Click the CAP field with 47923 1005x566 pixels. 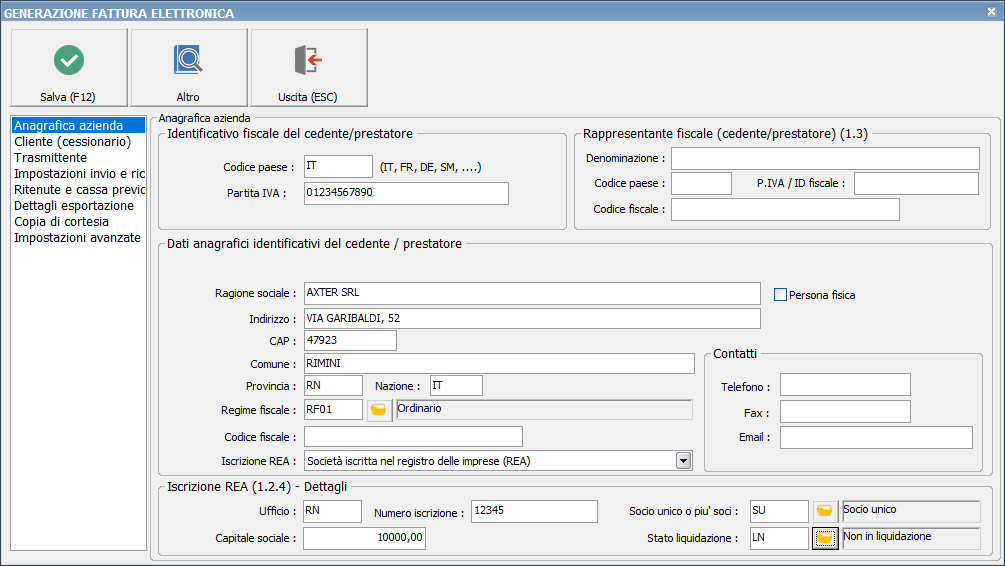tap(350, 340)
